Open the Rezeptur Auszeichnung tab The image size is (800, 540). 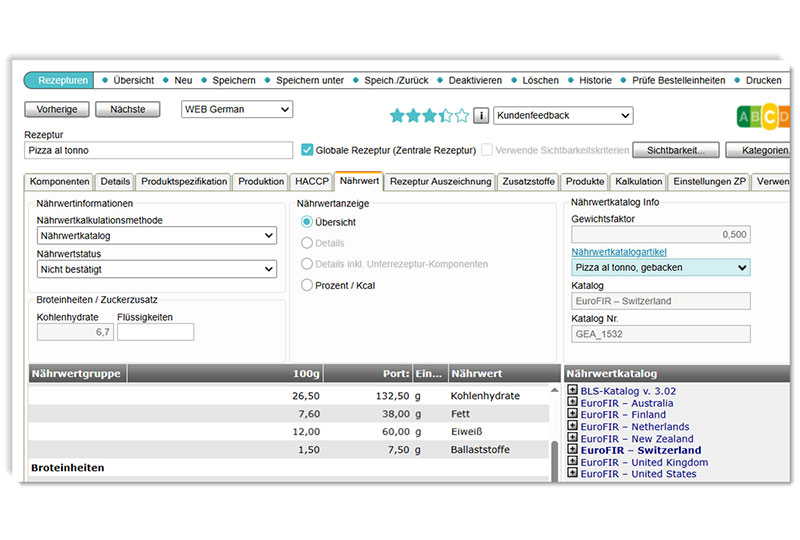click(x=440, y=182)
